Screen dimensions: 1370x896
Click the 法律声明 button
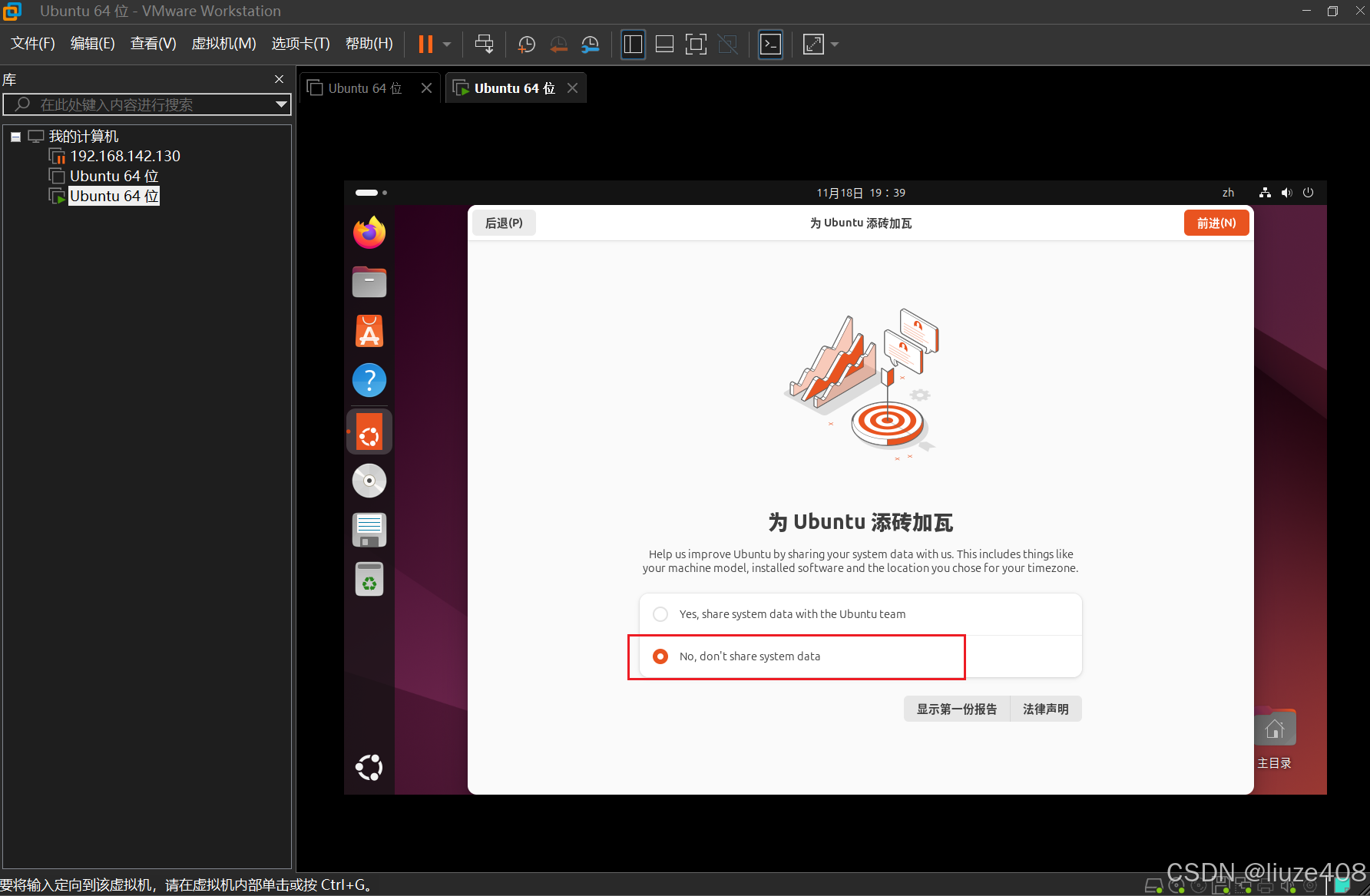click(x=1046, y=709)
